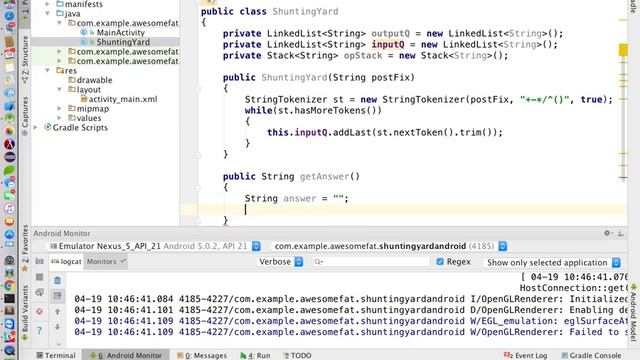Toggle the scroll-to-end icon in logcat

58,296
